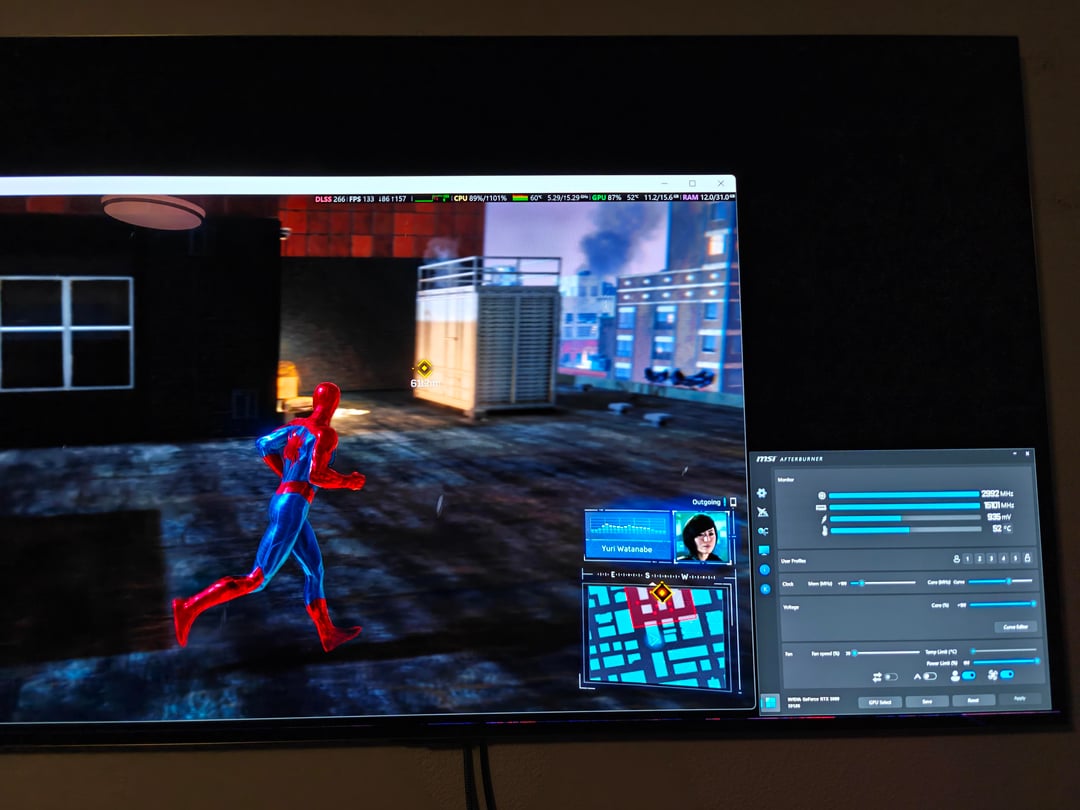
Task: Click the OC Scanner icon in sidebar
Action: pyautogui.click(x=763, y=532)
